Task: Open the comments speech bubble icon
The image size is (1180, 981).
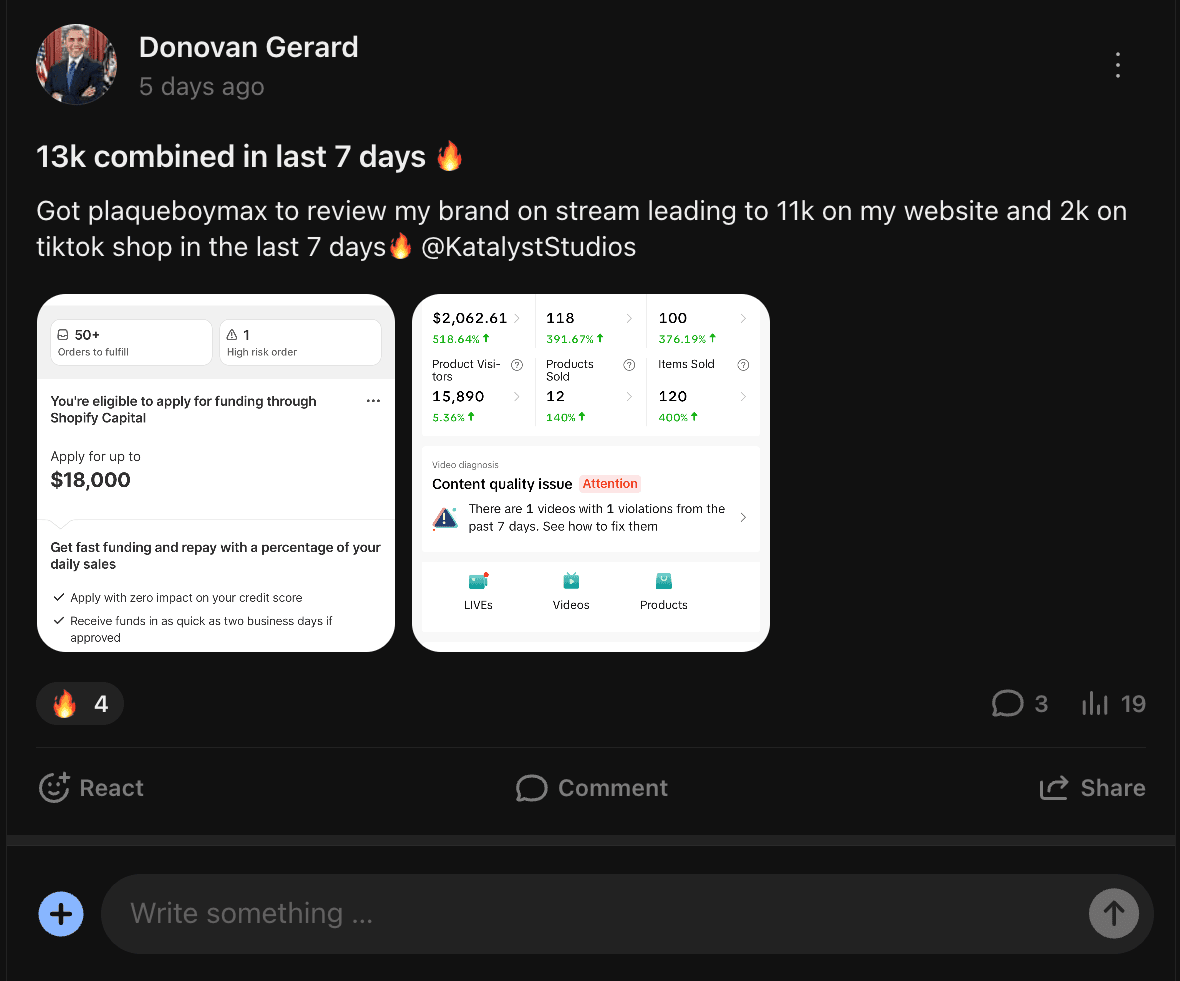Action: tap(1007, 704)
